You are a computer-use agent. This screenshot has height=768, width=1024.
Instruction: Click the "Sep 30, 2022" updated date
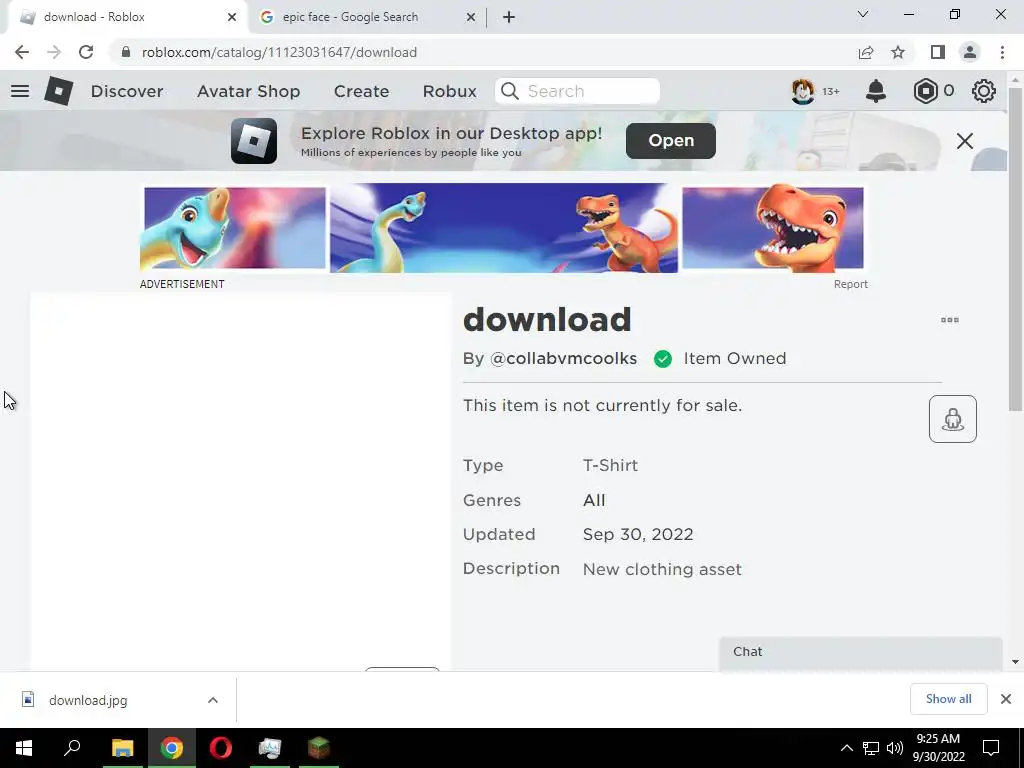[638, 534]
